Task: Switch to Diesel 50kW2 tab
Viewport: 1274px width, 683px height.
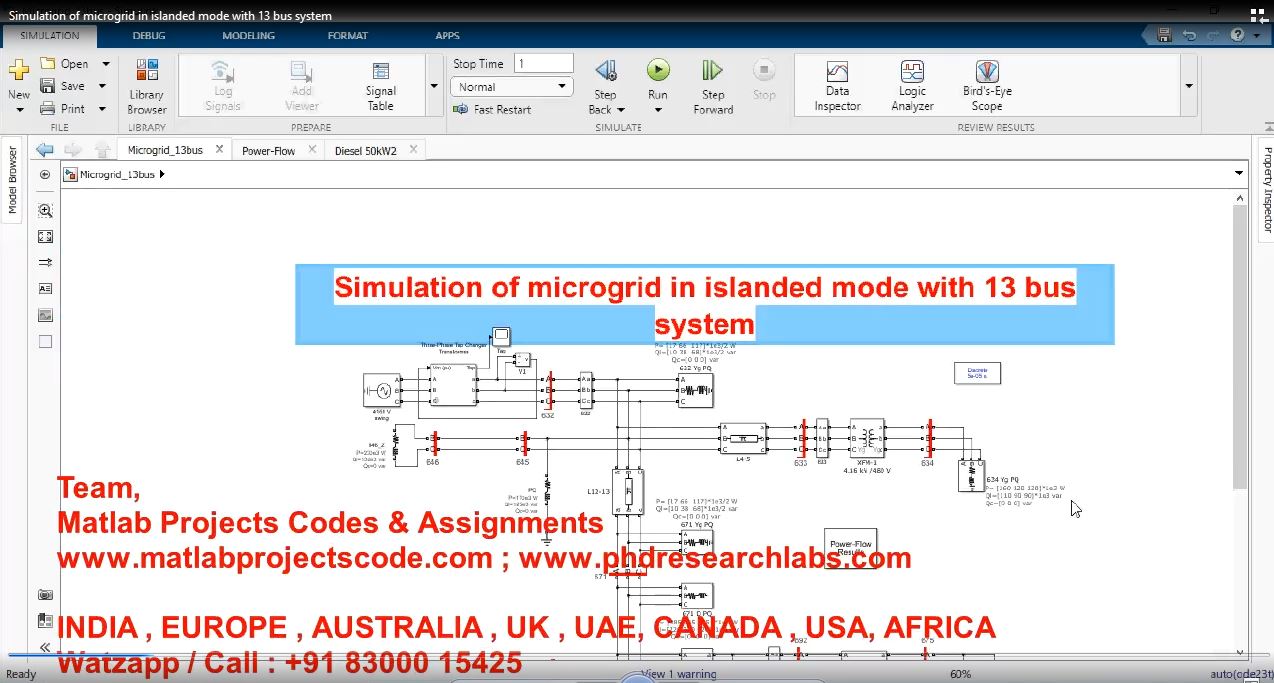Action: coord(365,151)
